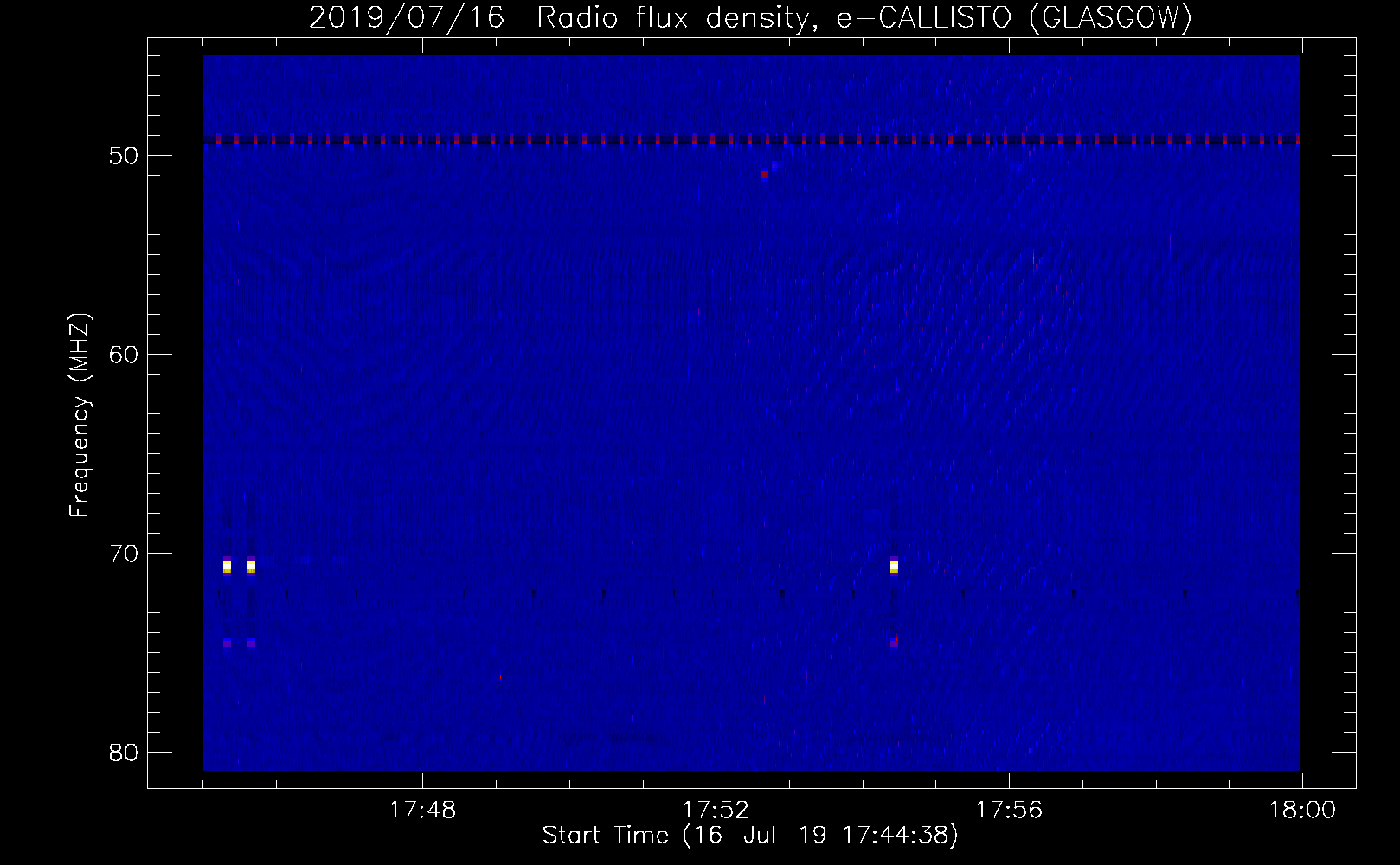This screenshot has height=865, width=1400.
Task: Click the 60 frequency tick label
Action: (x=124, y=355)
